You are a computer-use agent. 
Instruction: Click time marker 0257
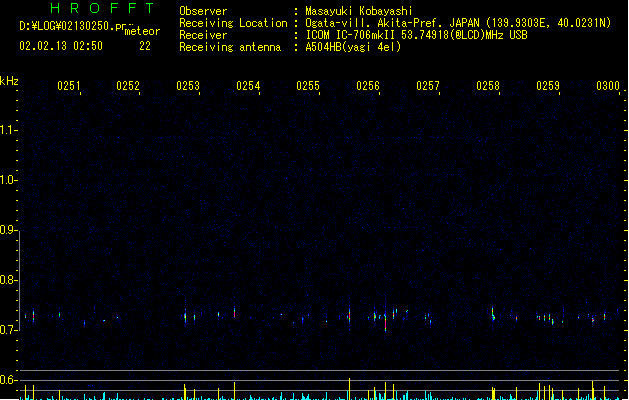click(428, 86)
